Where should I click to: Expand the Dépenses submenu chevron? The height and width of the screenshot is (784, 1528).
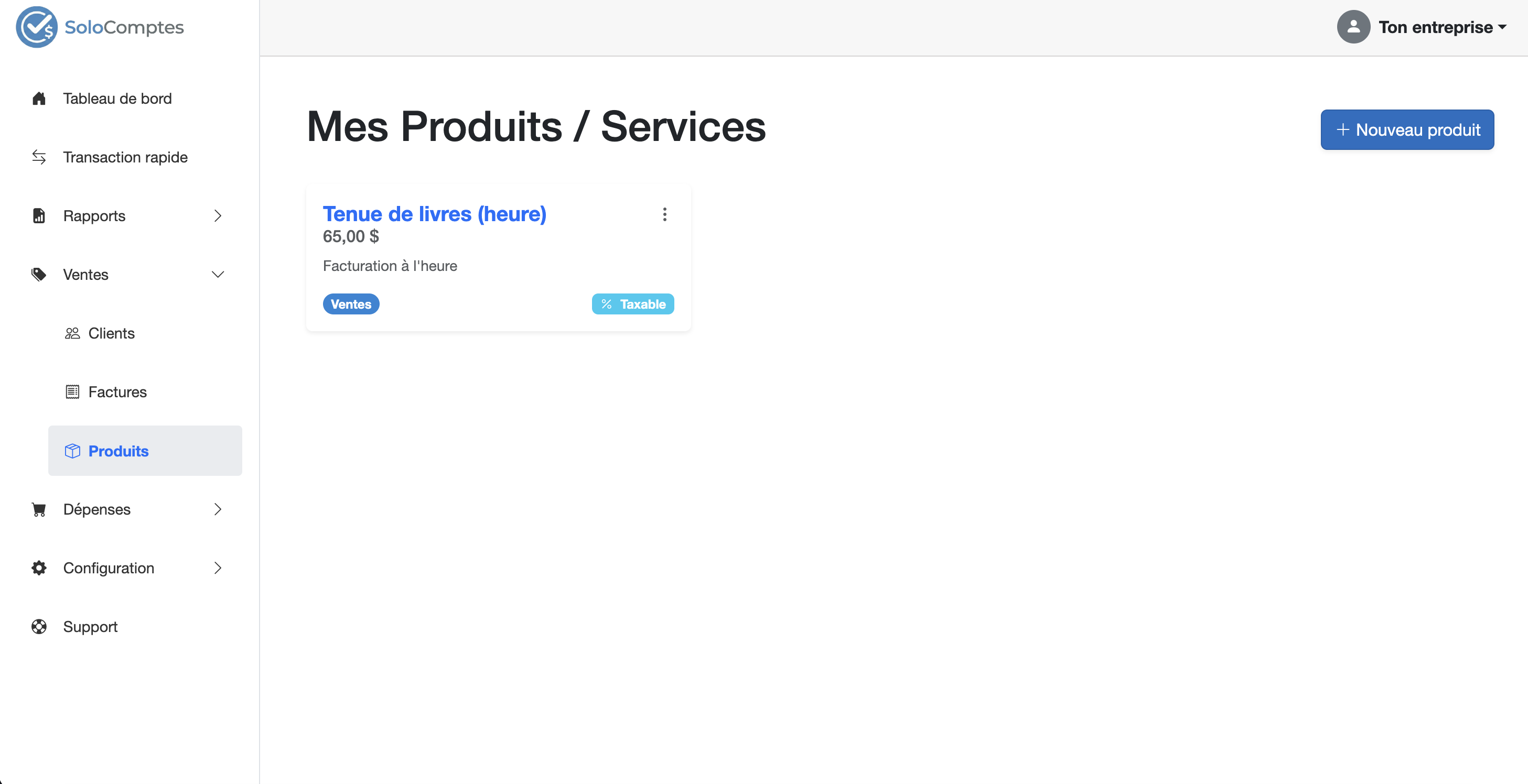pyautogui.click(x=218, y=509)
